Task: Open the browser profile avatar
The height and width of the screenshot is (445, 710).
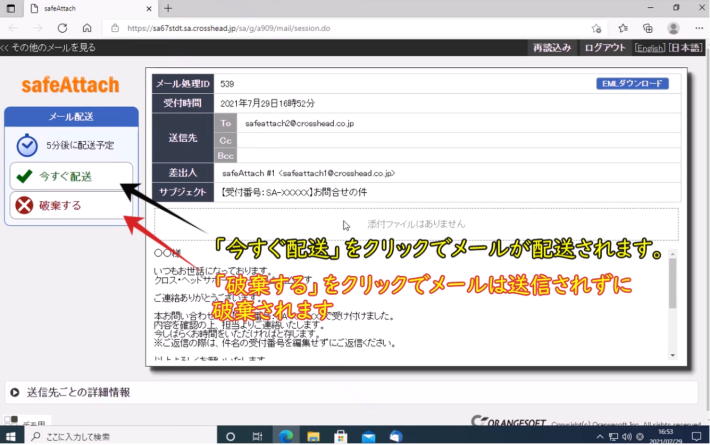Action: [673, 28]
